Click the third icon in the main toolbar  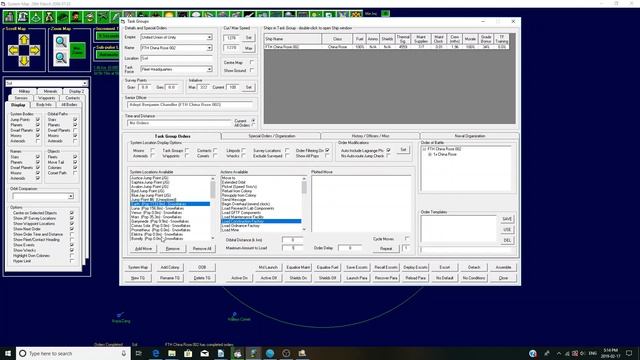coord(36,17)
